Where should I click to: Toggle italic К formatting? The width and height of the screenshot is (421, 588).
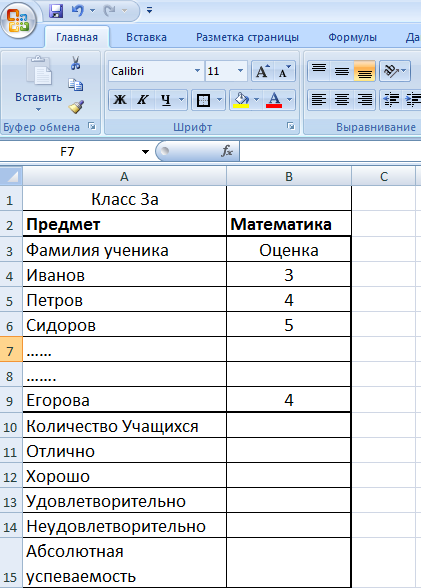[142, 100]
